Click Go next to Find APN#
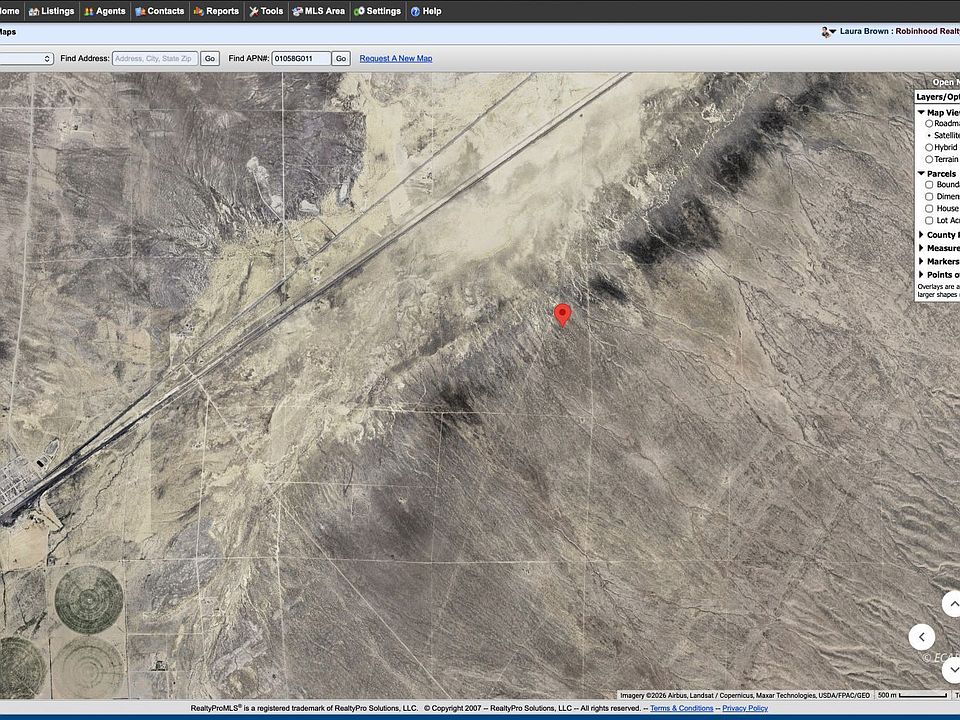Image resolution: width=960 pixels, height=720 pixels. (x=341, y=58)
